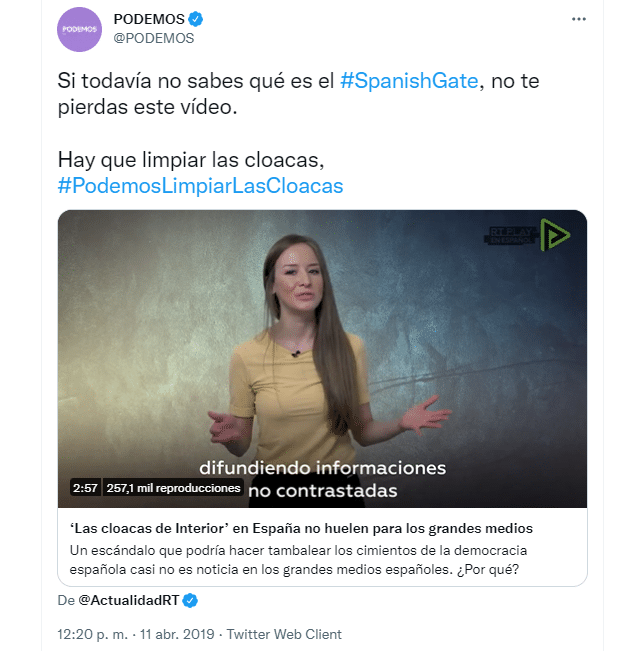Click the green RT Play logo on the video
Viewport: 627px width, 651px height.
click(555, 235)
